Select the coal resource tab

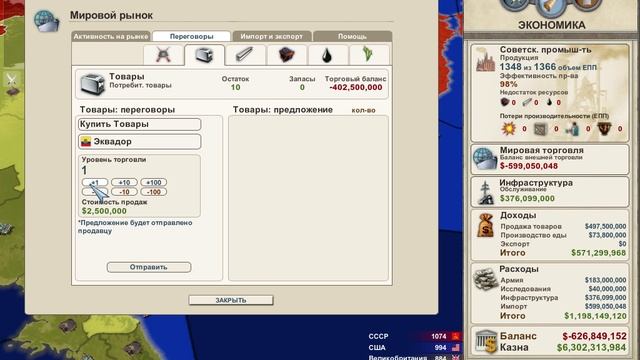[x=287, y=55]
